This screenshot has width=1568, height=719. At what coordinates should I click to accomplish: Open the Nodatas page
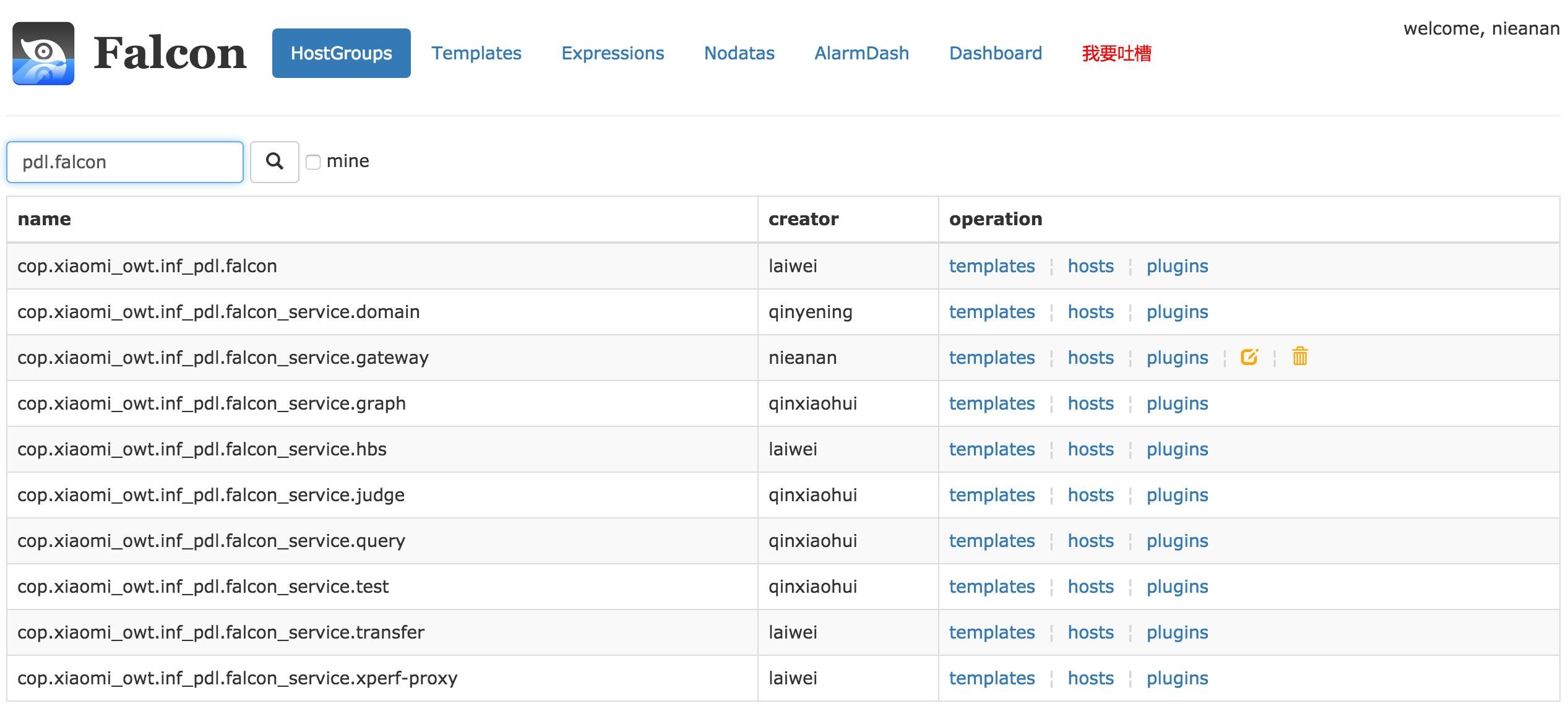(739, 53)
